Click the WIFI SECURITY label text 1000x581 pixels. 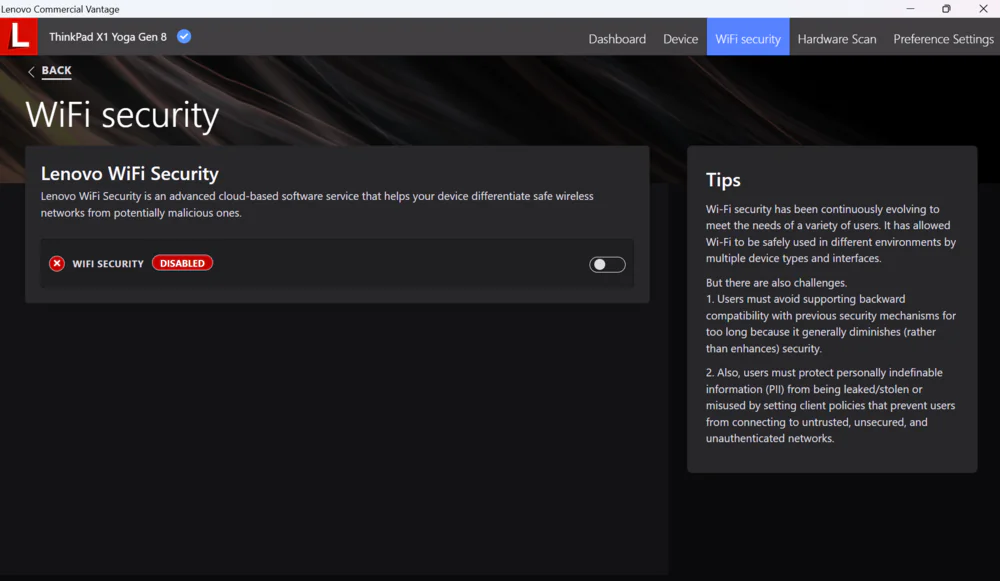click(108, 263)
